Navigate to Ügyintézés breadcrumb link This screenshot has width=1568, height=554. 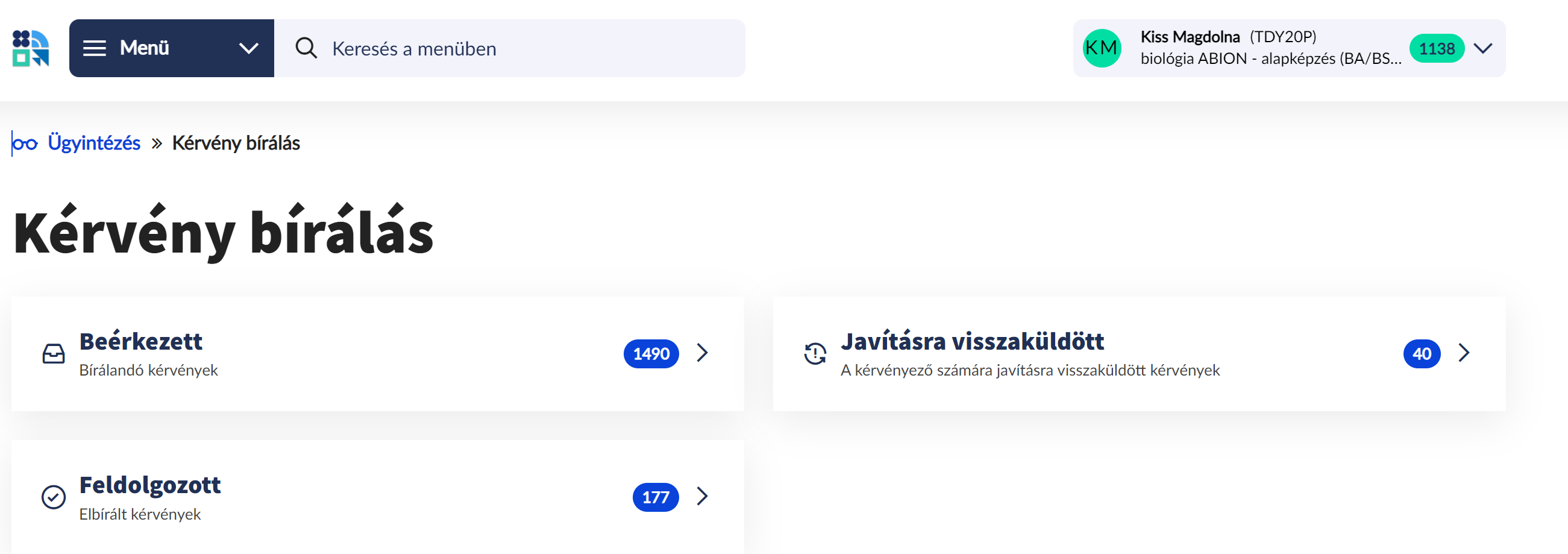pyautogui.click(x=94, y=143)
